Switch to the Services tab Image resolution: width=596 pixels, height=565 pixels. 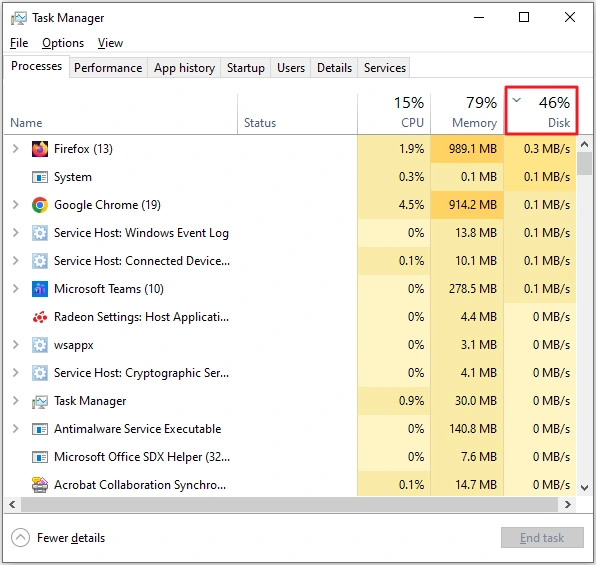click(x=384, y=68)
